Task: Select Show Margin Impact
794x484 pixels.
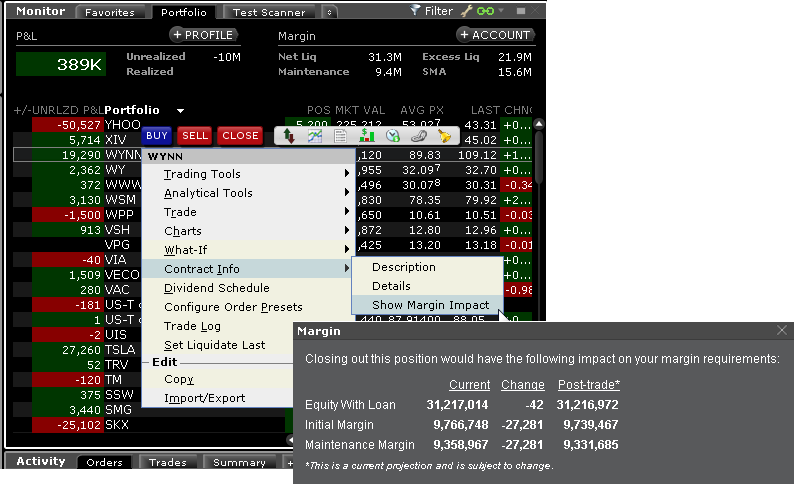Action: click(x=427, y=305)
